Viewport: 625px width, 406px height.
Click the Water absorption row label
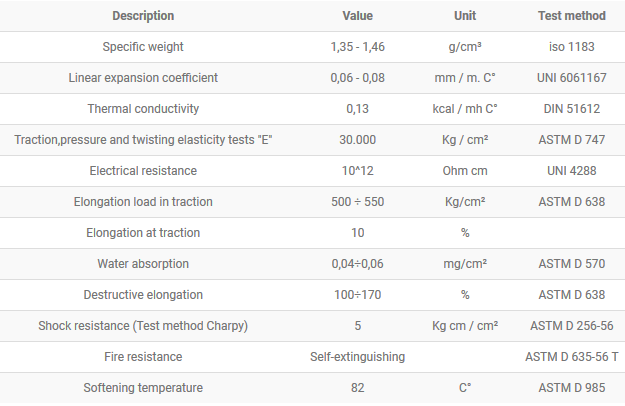pyautogui.click(x=143, y=264)
